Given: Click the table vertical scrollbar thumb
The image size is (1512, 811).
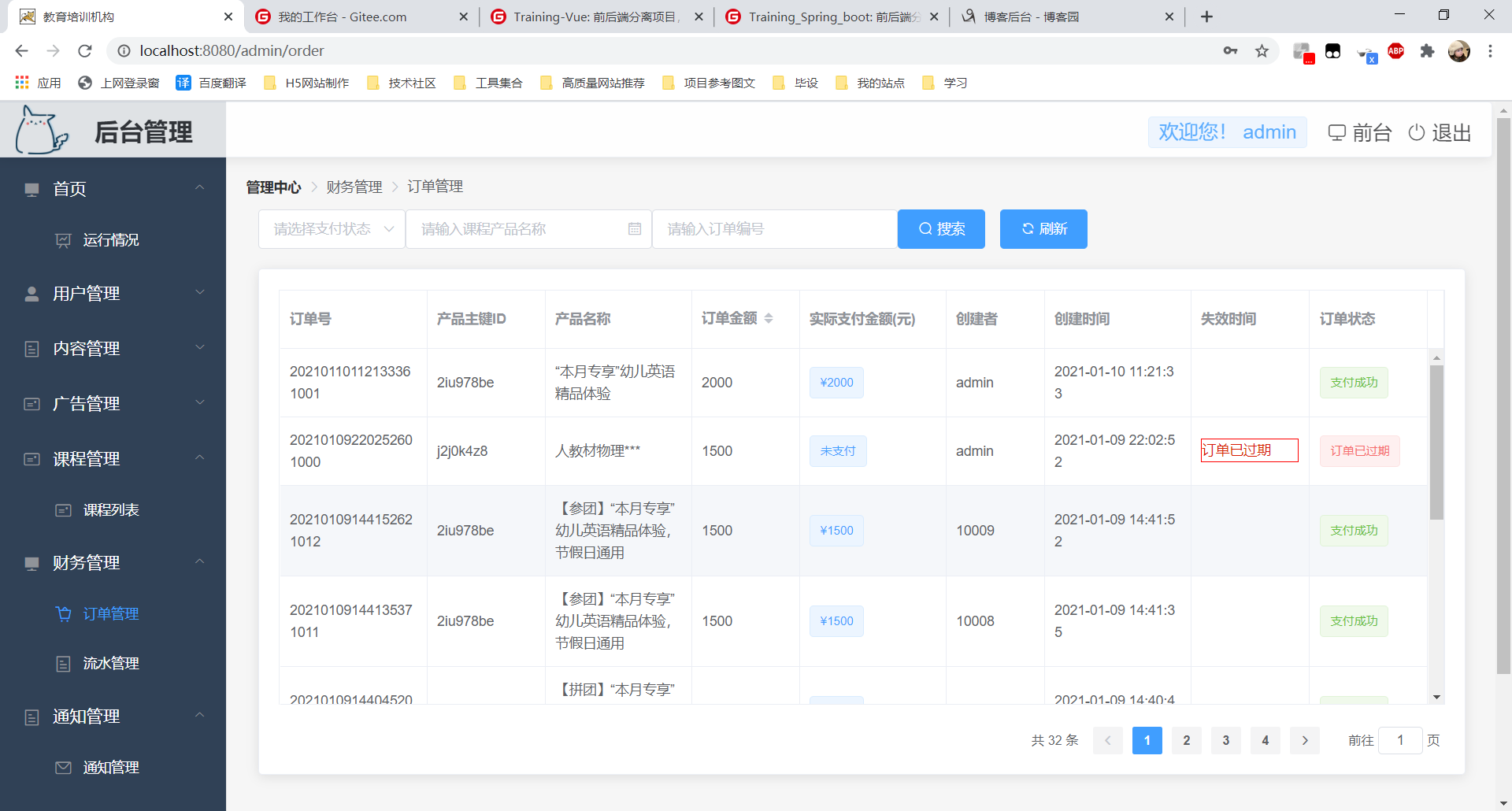Looking at the screenshot, I should (x=1437, y=443).
